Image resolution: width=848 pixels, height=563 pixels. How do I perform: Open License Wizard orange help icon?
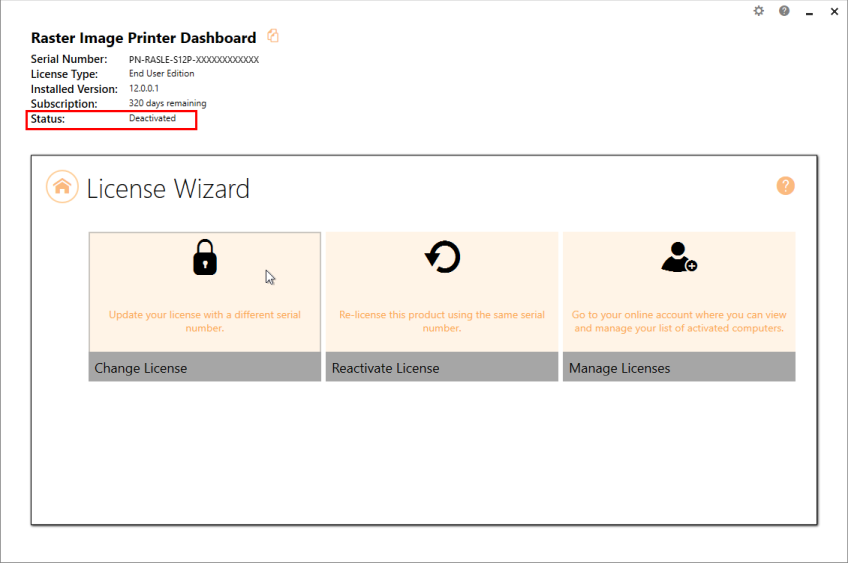pos(785,186)
